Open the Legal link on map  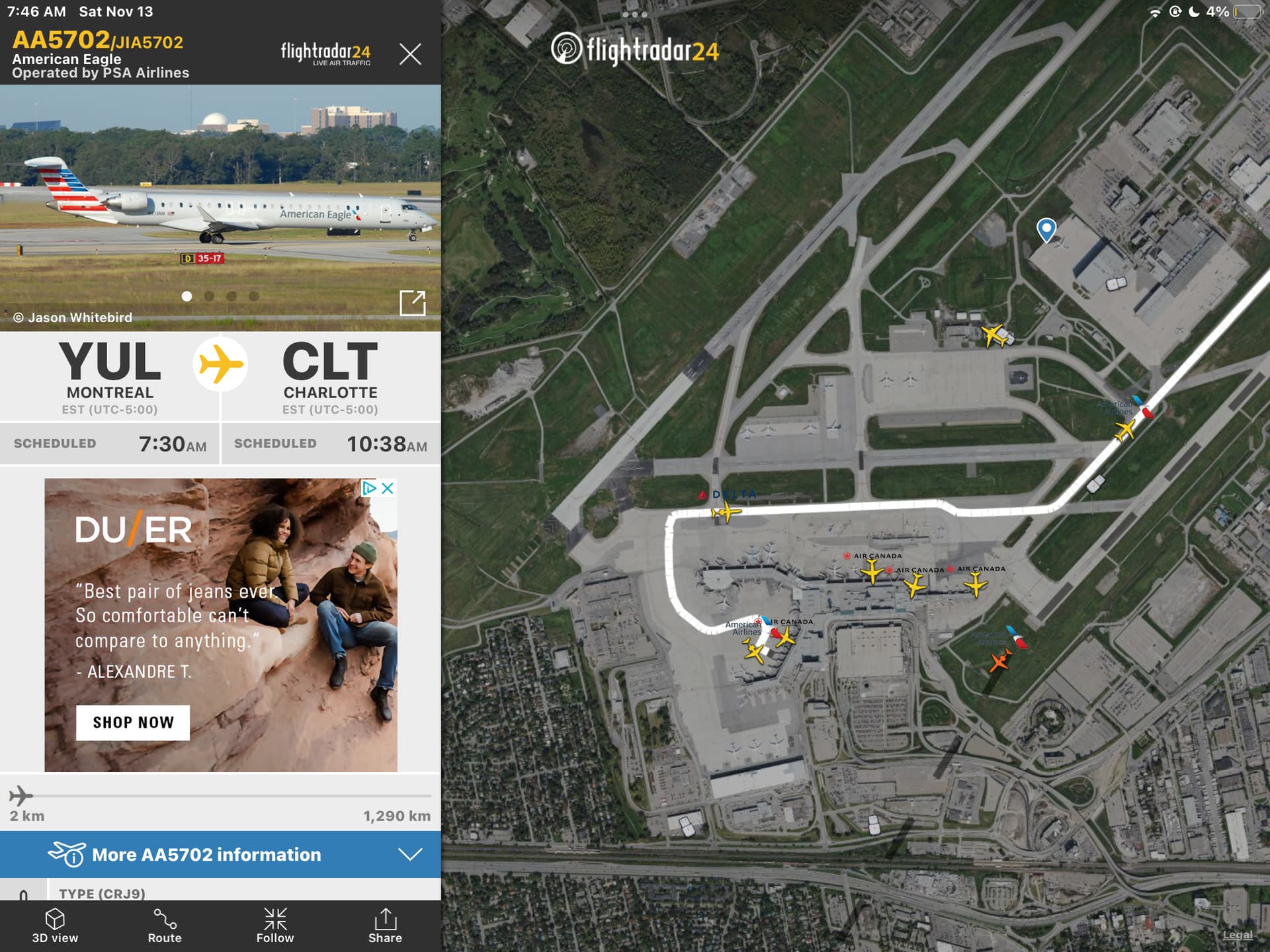tap(1238, 935)
